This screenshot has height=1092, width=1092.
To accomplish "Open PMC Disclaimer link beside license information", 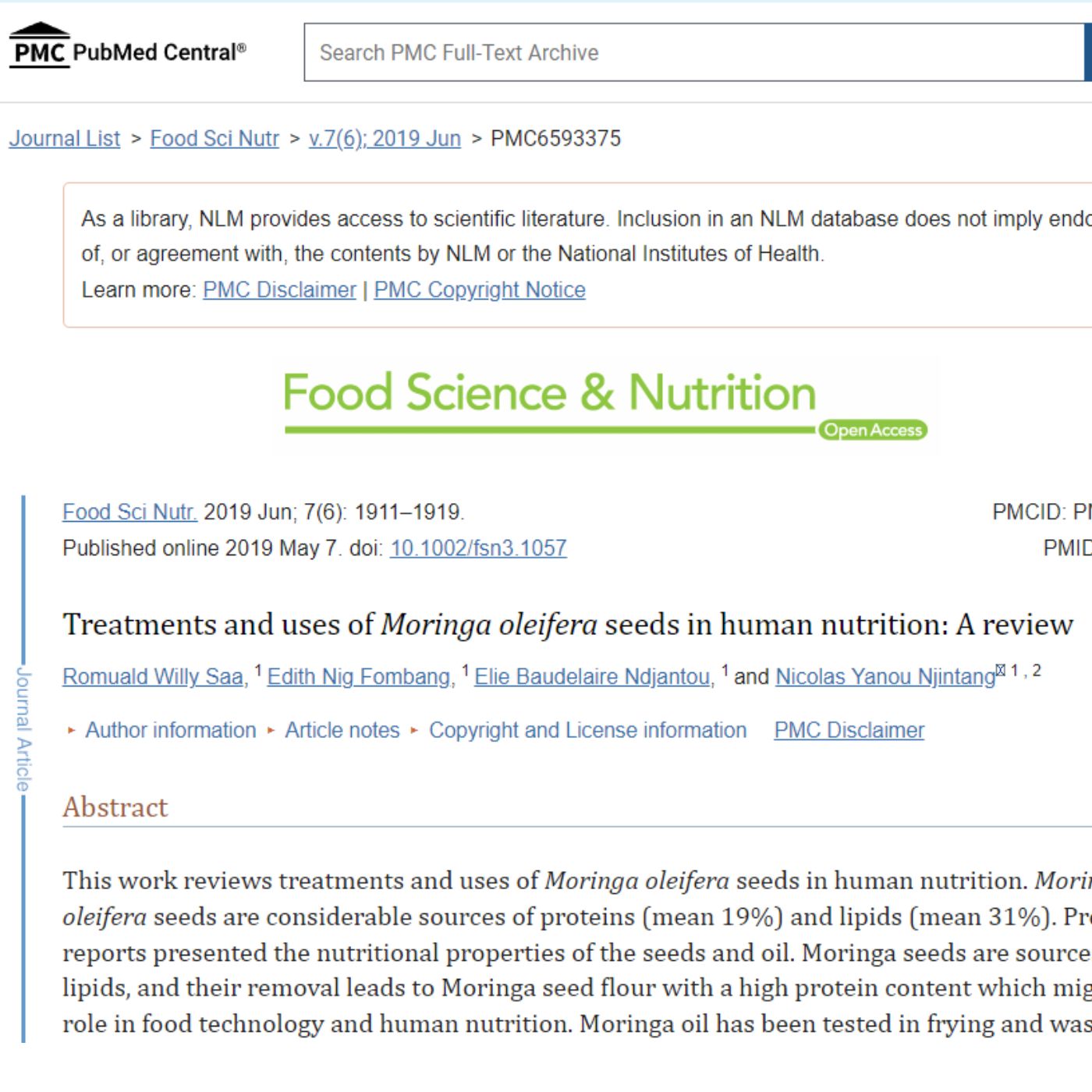I will point(849,731).
